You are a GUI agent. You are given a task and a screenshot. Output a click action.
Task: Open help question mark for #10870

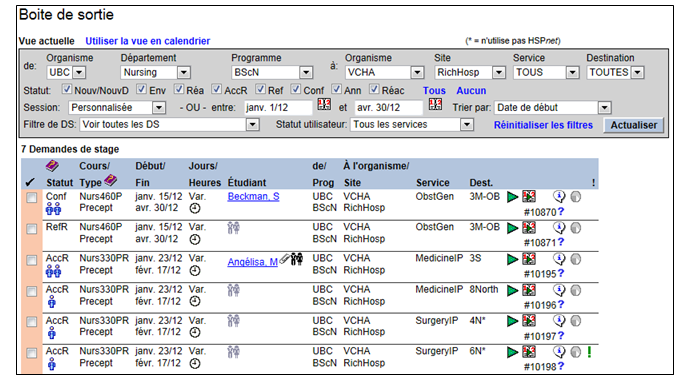pyautogui.click(x=561, y=212)
